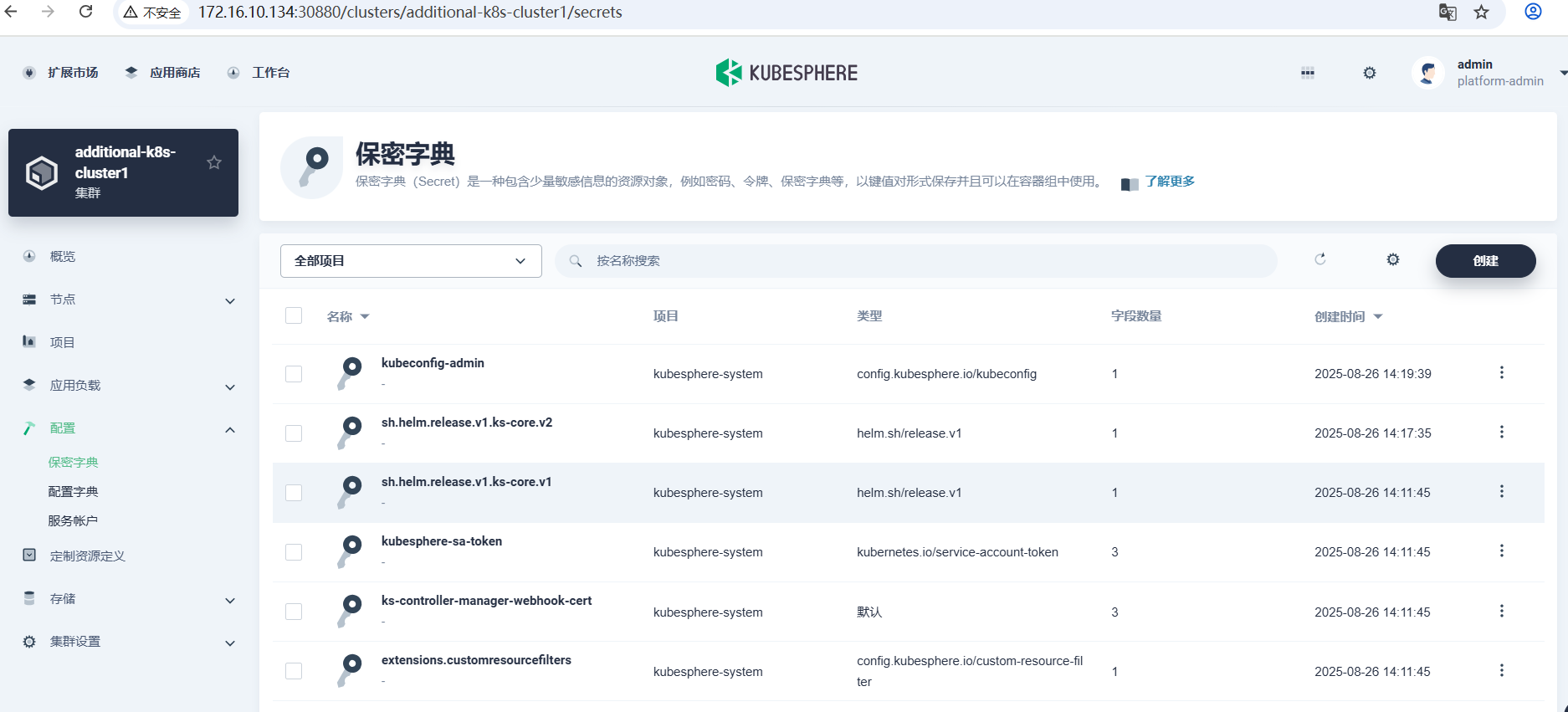1568x712 pixels.
Task: Sort by 名称 column arrow
Action: pos(365,317)
